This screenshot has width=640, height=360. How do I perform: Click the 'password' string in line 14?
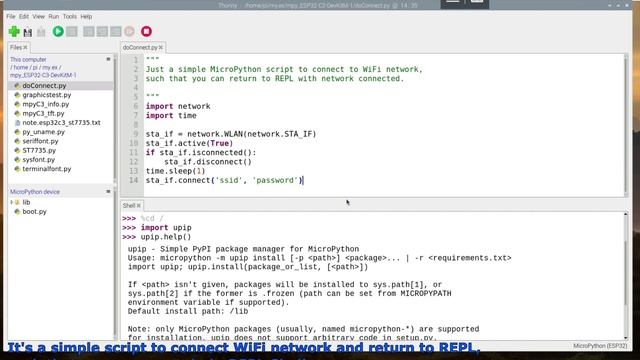(275, 180)
